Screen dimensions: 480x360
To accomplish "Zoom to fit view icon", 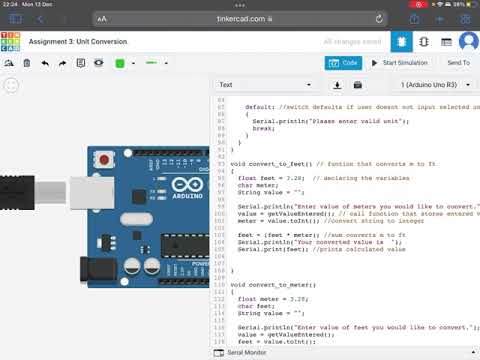I will pos(11,85).
